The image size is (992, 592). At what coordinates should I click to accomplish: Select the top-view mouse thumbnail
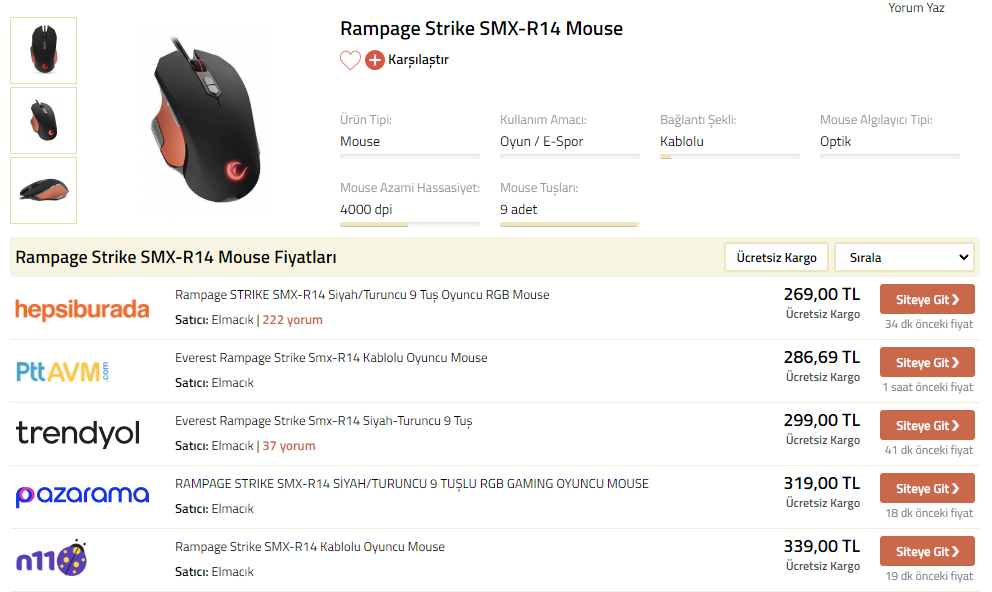(44, 50)
